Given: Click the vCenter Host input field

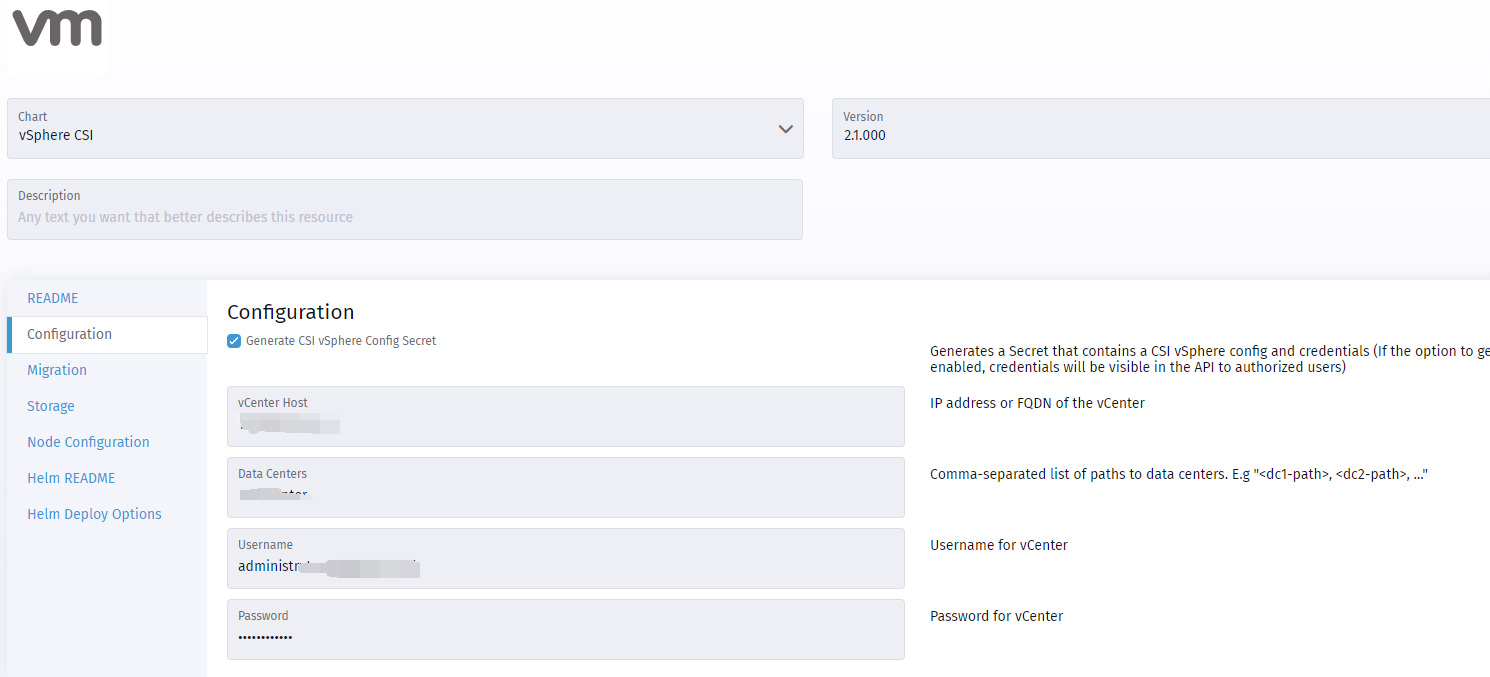Looking at the screenshot, I should coord(566,416).
